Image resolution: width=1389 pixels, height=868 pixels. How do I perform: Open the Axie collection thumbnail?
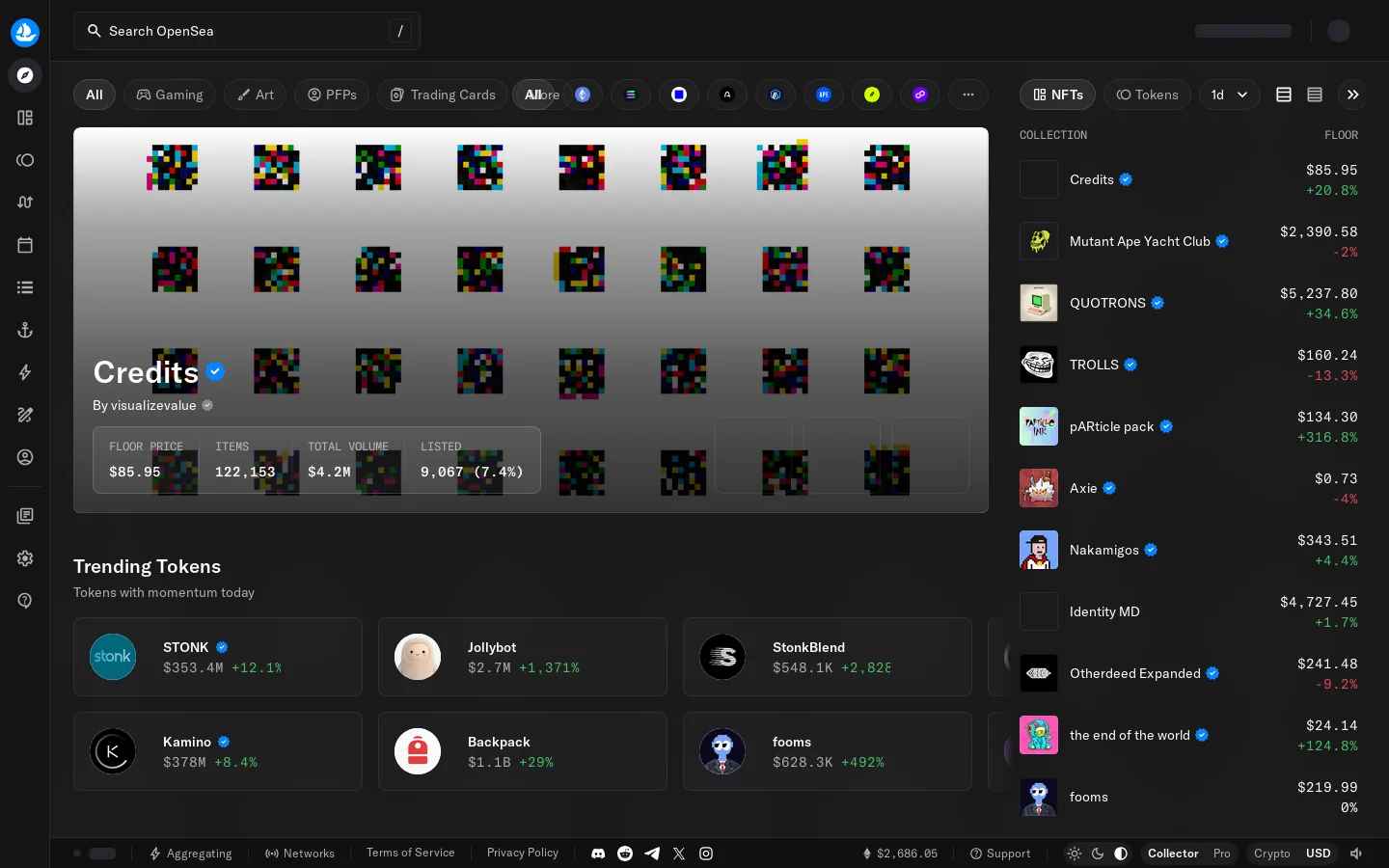pyautogui.click(x=1039, y=488)
